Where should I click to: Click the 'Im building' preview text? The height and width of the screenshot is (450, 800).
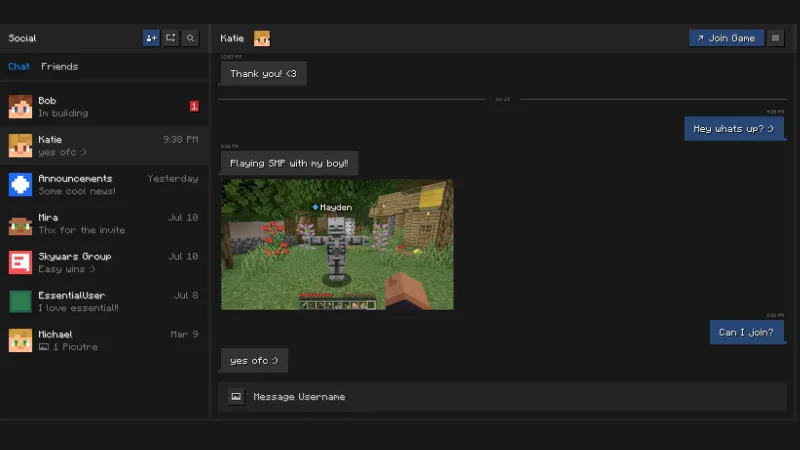click(x=63, y=113)
